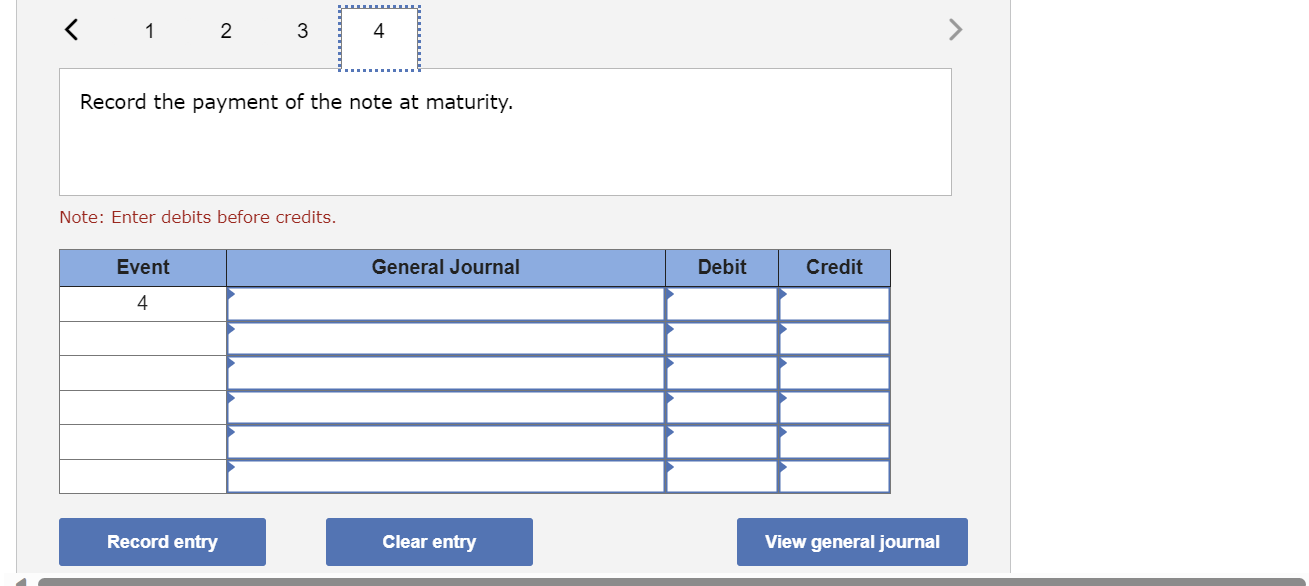The height and width of the screenshot is (586, 1309).
Task: Click the right navigation chevron arrow
Action: [955, 29]
